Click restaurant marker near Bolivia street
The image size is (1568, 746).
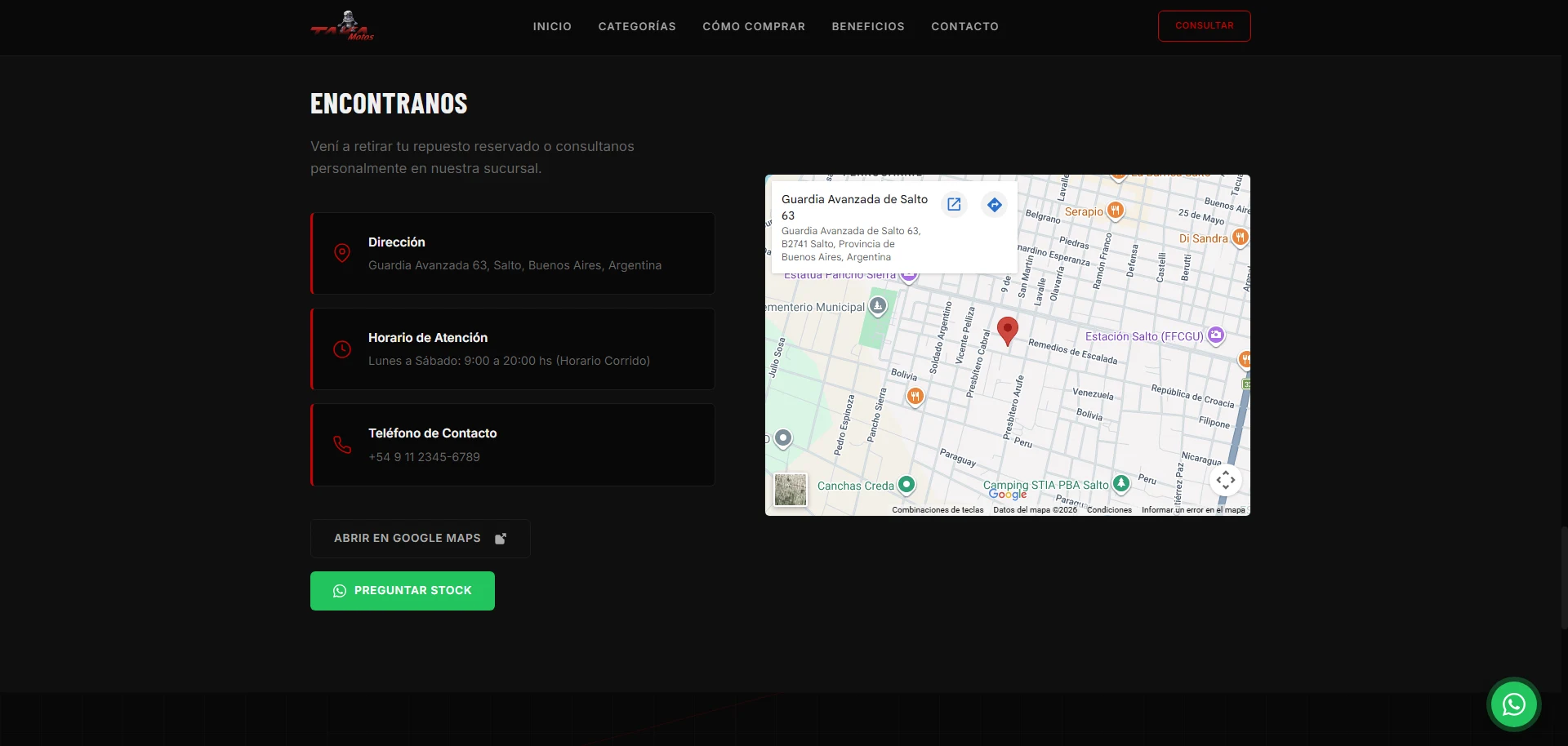[915, 397]
